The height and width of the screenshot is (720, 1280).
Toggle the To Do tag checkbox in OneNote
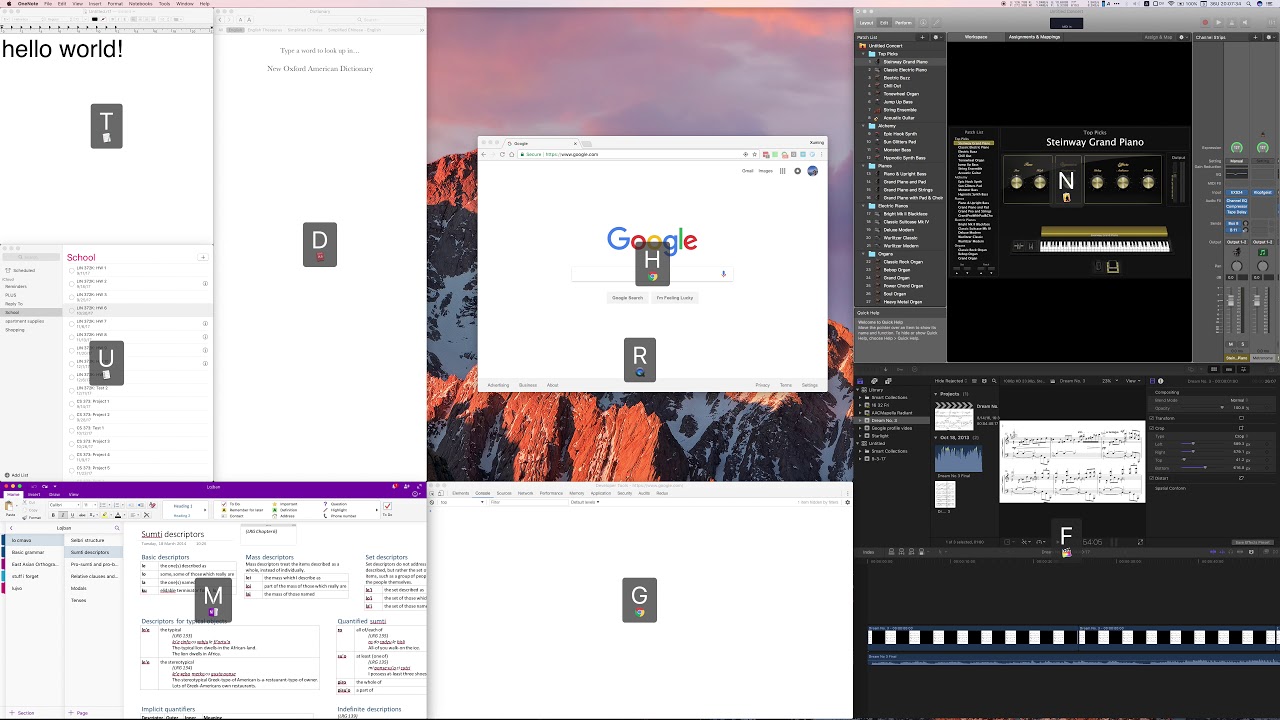pyautogui.click(x=387, y=506)
